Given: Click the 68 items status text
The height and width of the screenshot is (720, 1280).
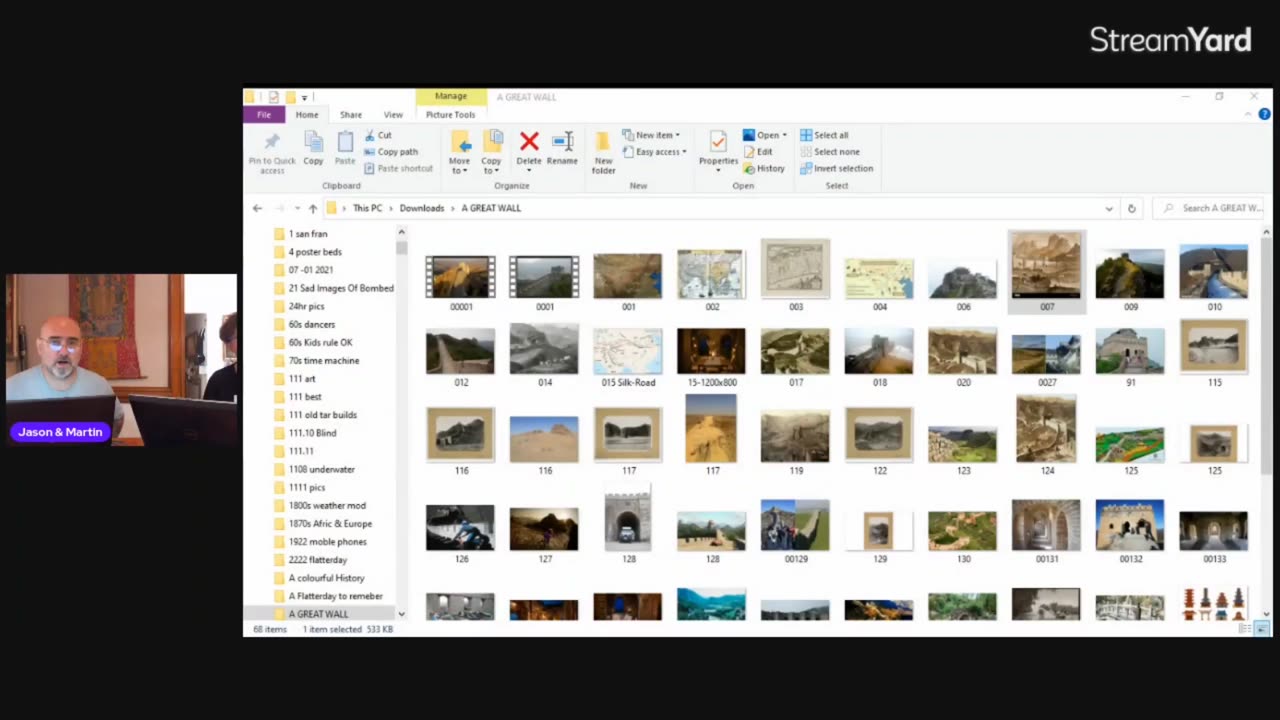Looking at the screenshot, I should point(270,629).
